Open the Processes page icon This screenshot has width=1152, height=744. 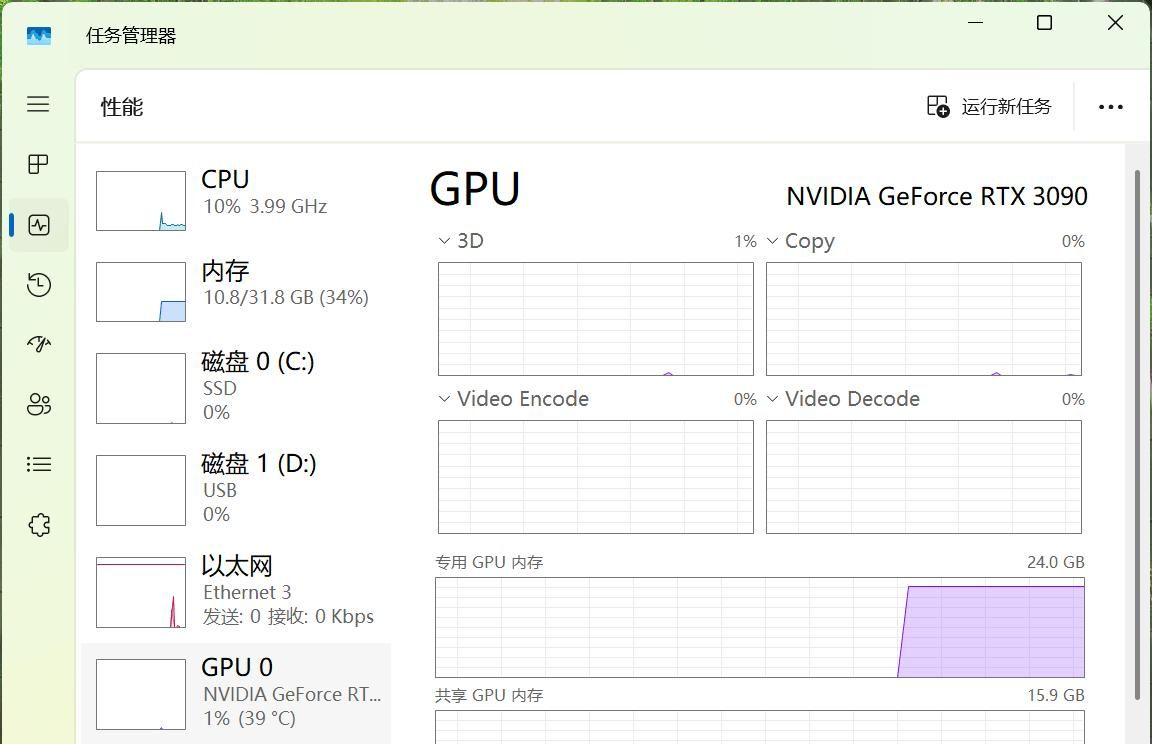click(38, 164)
